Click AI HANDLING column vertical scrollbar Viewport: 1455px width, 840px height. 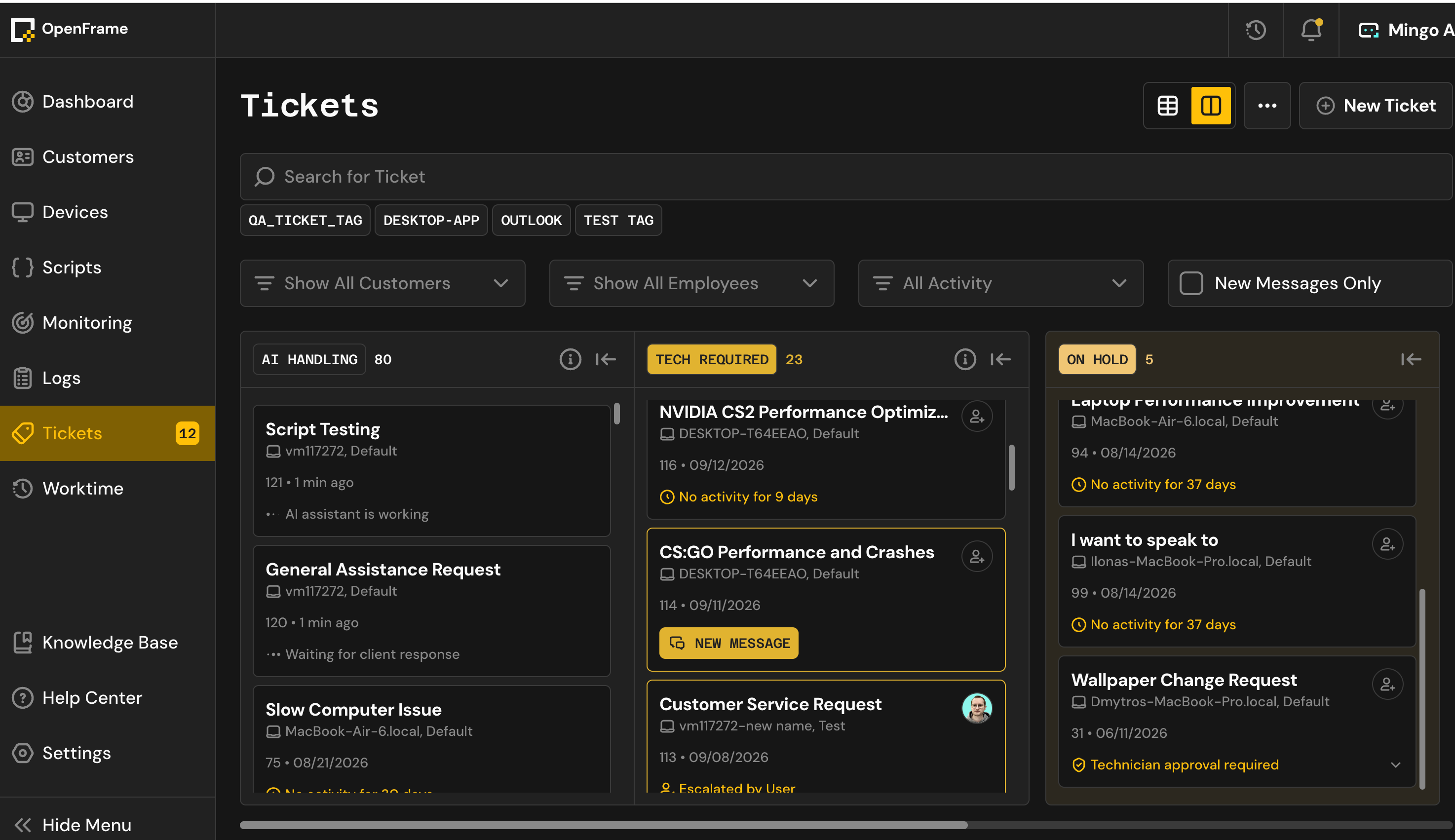(617, 414)
